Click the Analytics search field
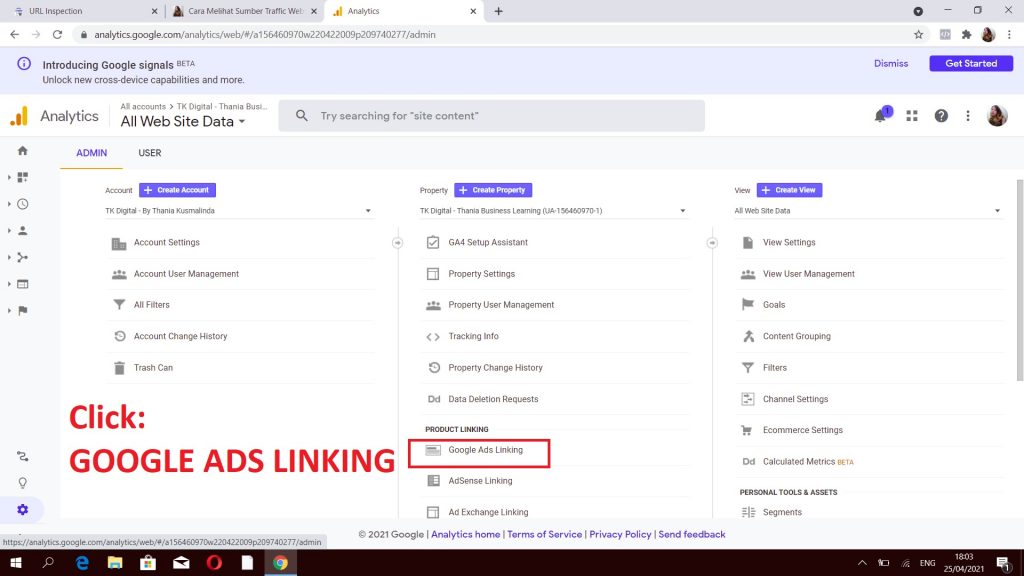Image resolution: width=1024 pixels, height=576 pixels. point(492,116)
